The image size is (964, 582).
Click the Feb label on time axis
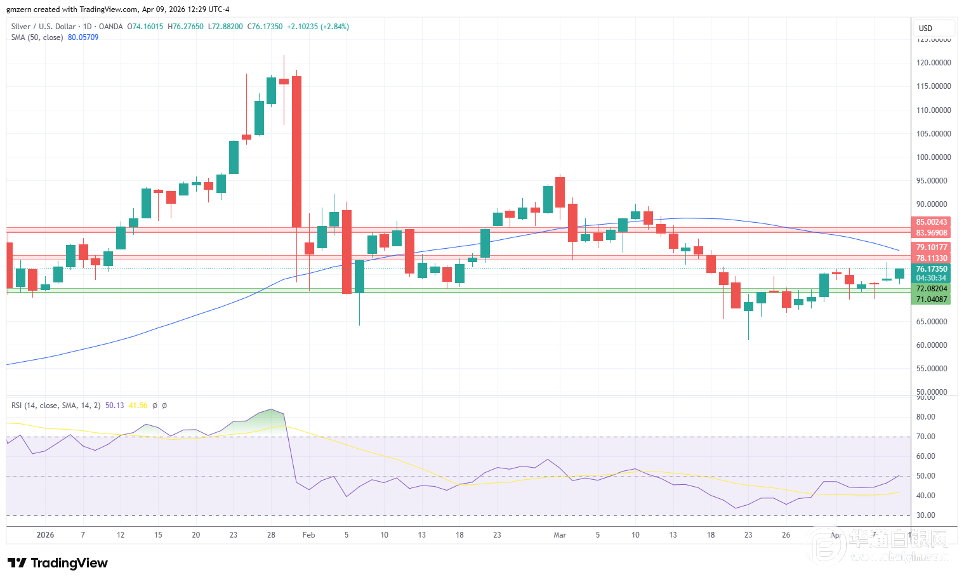pyautogui.click(x=309, y=536)
